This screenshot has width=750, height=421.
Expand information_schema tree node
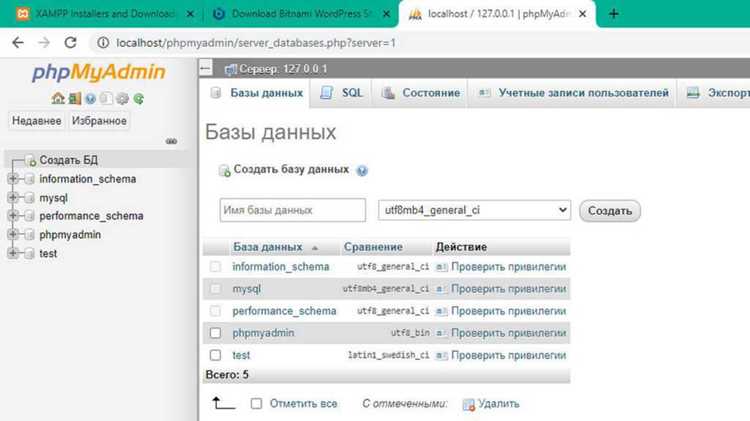click(x=13, y=179)
